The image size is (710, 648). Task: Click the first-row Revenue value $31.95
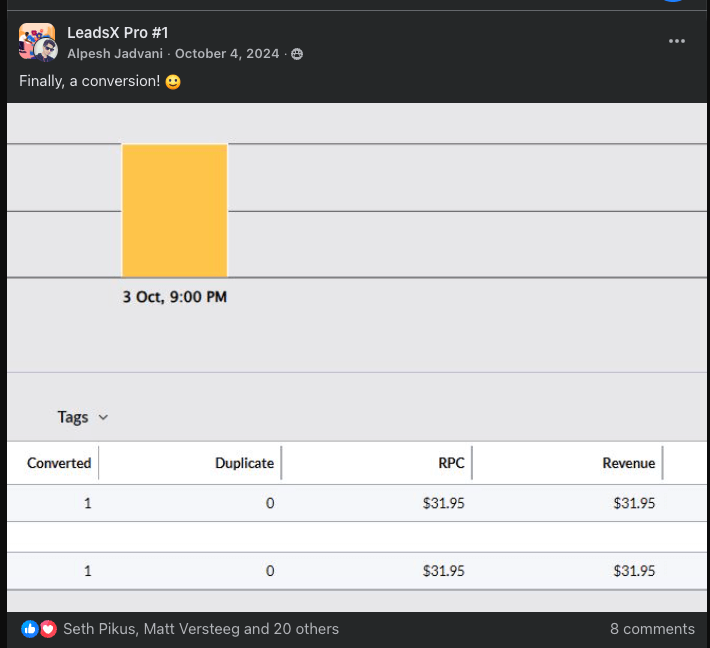point(634,503)
